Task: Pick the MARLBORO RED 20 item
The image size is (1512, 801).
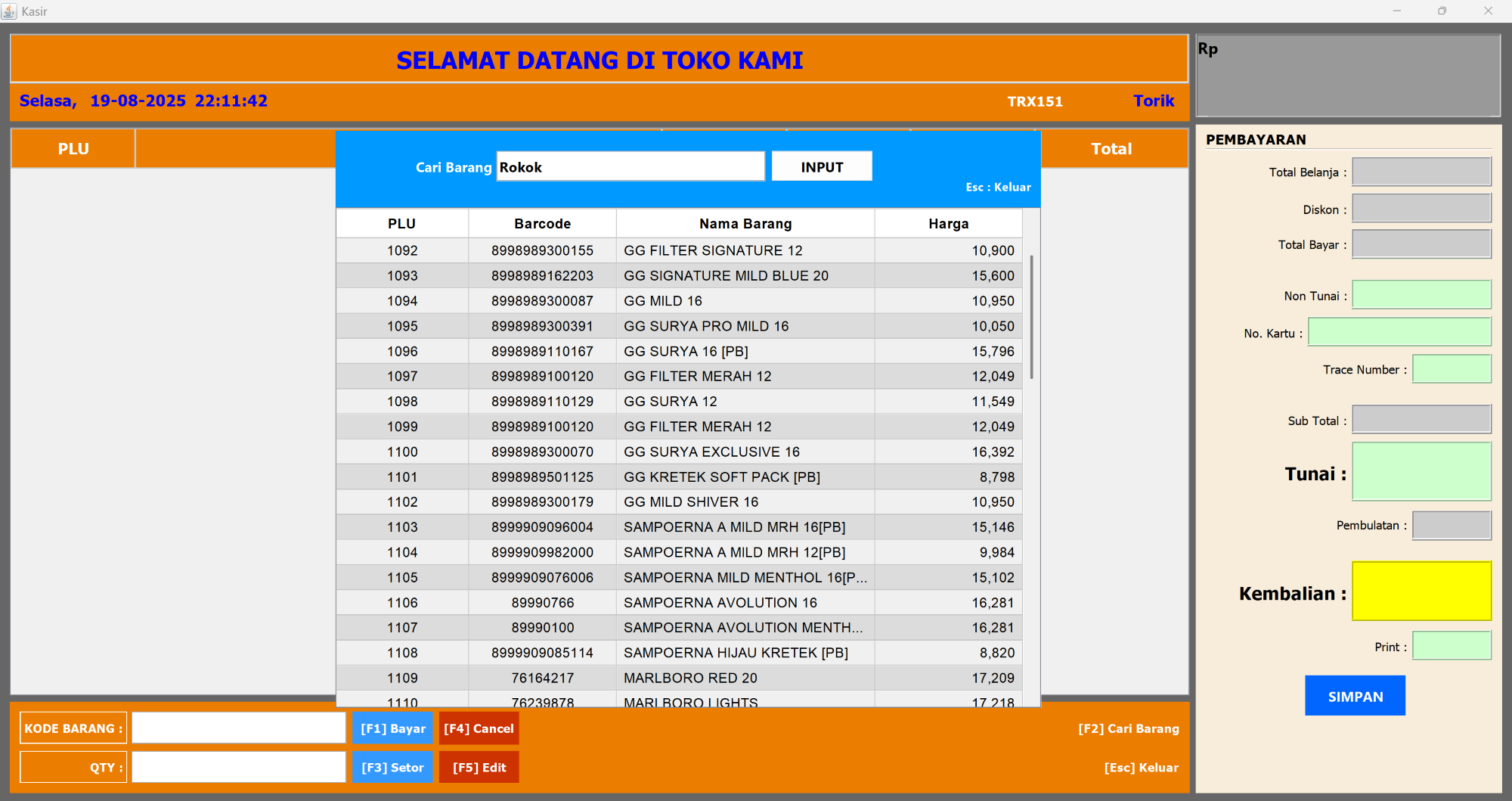Action: coord(689,678)
